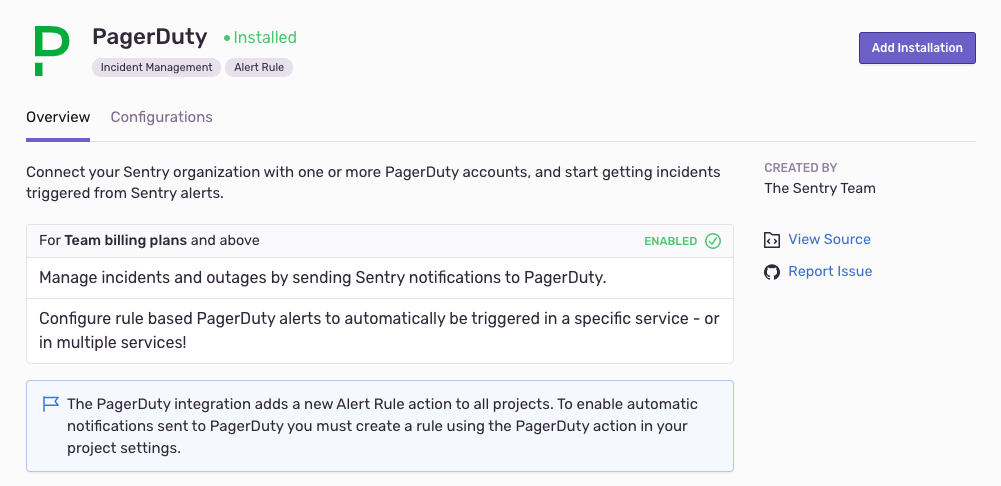
Task: Click the Team billing plans text
Action: coord(126,240)
